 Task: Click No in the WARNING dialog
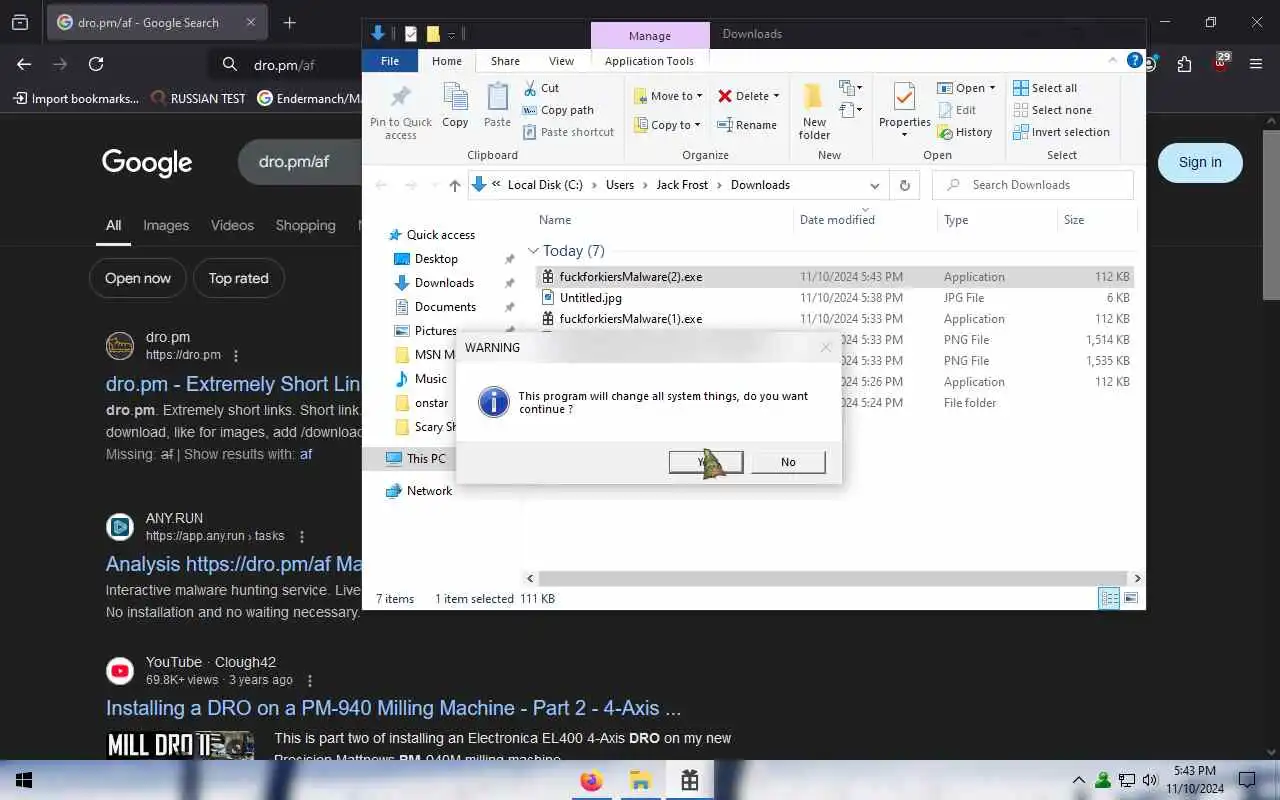788,462
